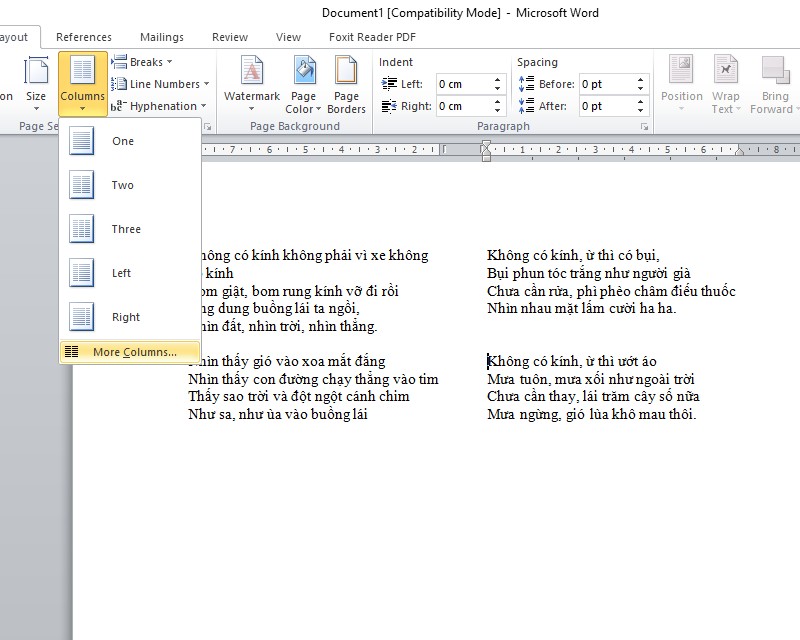The height and width of the screenshot is (640, 800).
Task: Open Hyphenation options
Action: point(118,106)
